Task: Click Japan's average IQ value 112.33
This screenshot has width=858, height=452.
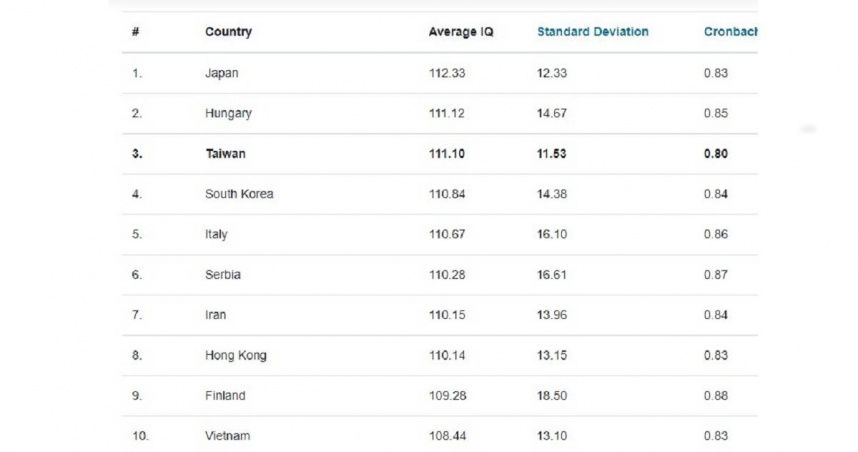Action: (446, 73)
